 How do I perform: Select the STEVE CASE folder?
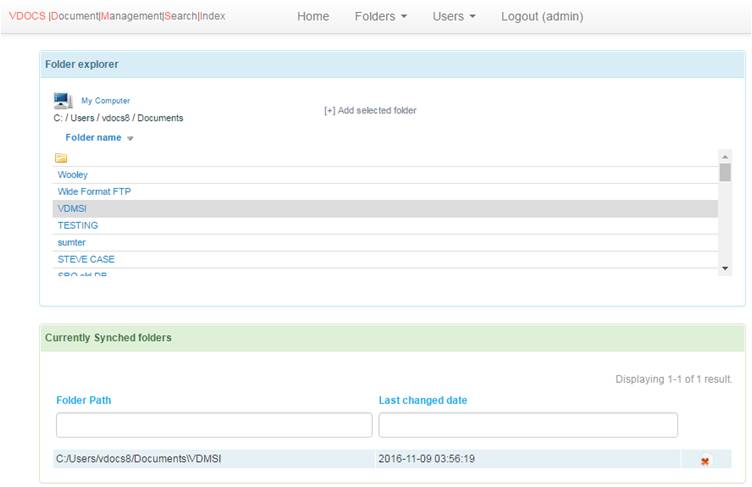click(86, 259)
